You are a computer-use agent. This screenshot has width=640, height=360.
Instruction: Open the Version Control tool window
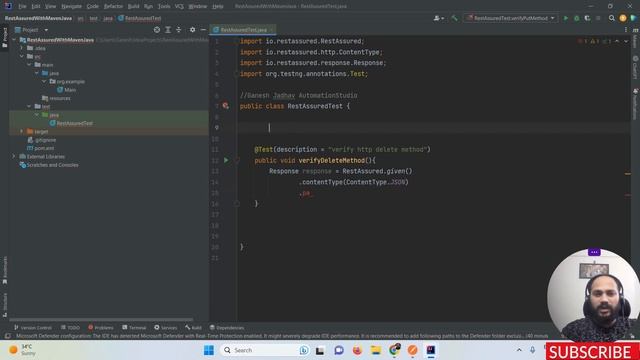33,328
